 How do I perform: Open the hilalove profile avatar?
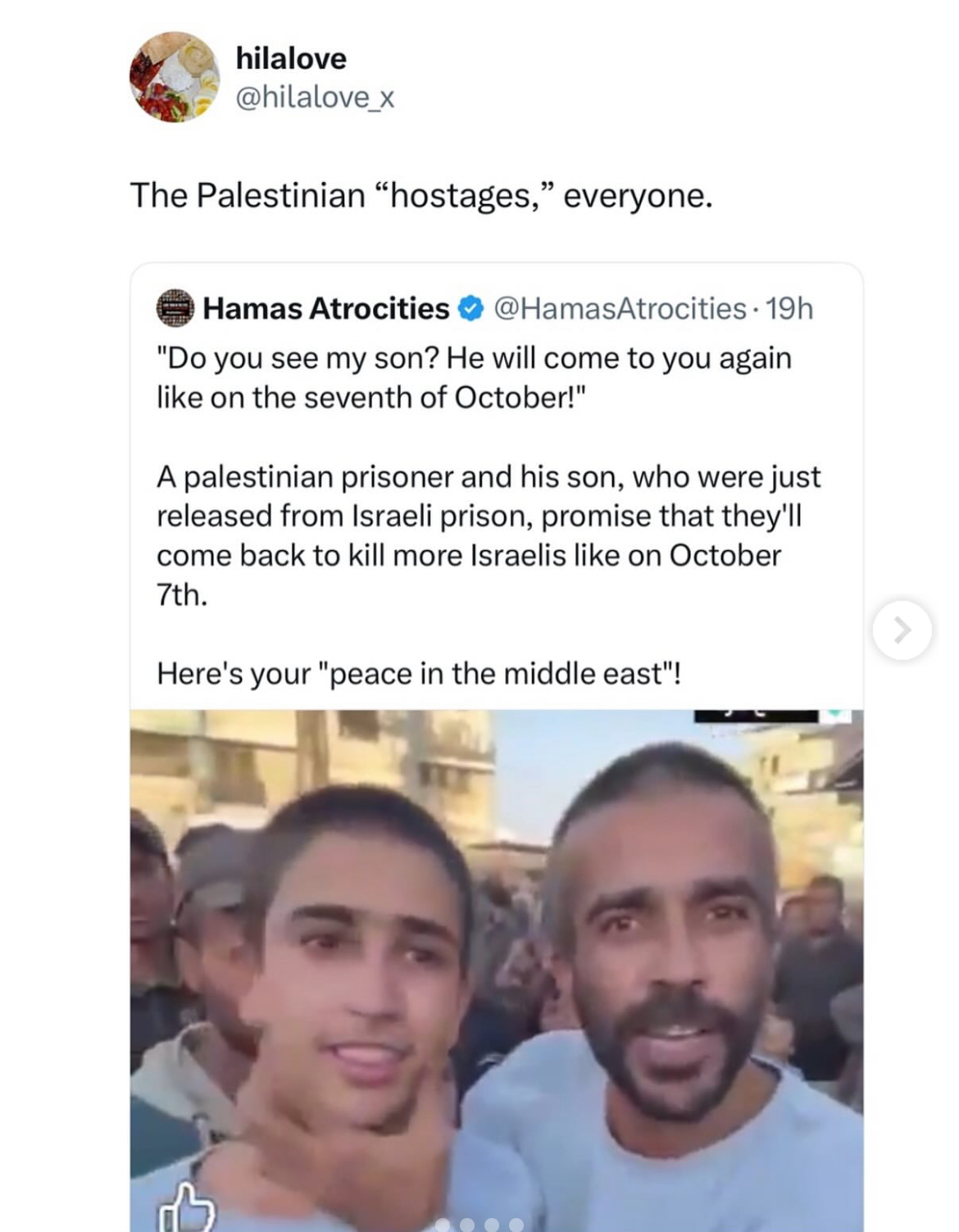[x=175, y=77]
